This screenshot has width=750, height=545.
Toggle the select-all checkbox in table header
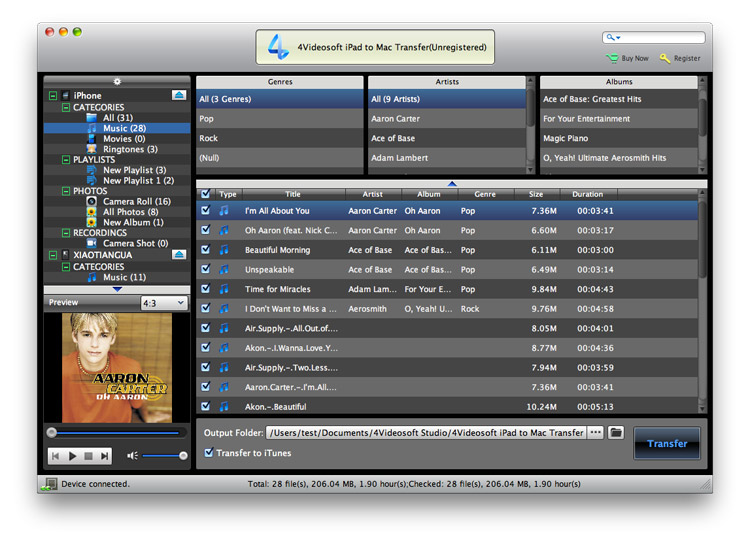coord(206,194)
